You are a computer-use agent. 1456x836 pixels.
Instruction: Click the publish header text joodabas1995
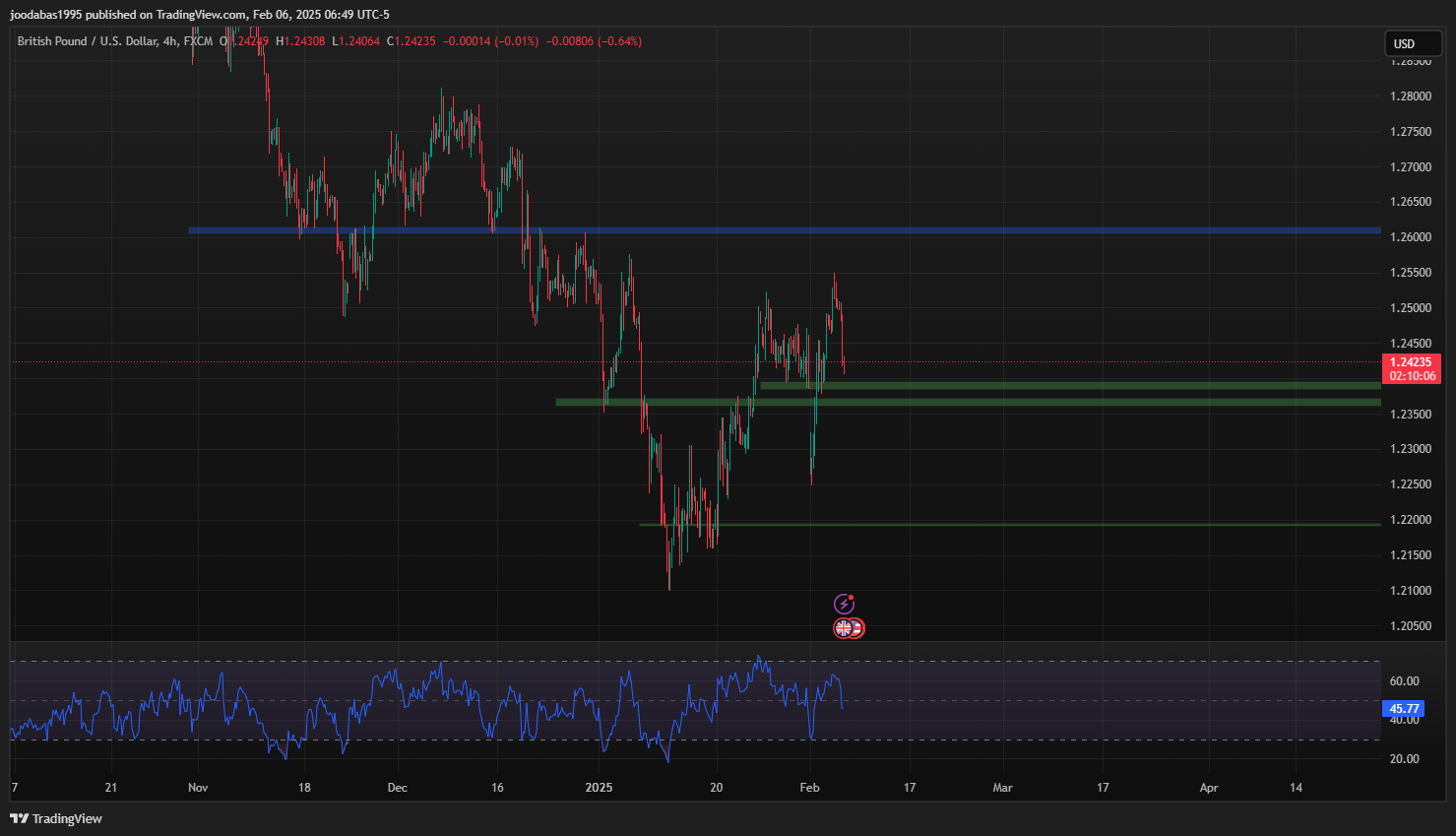46,15
